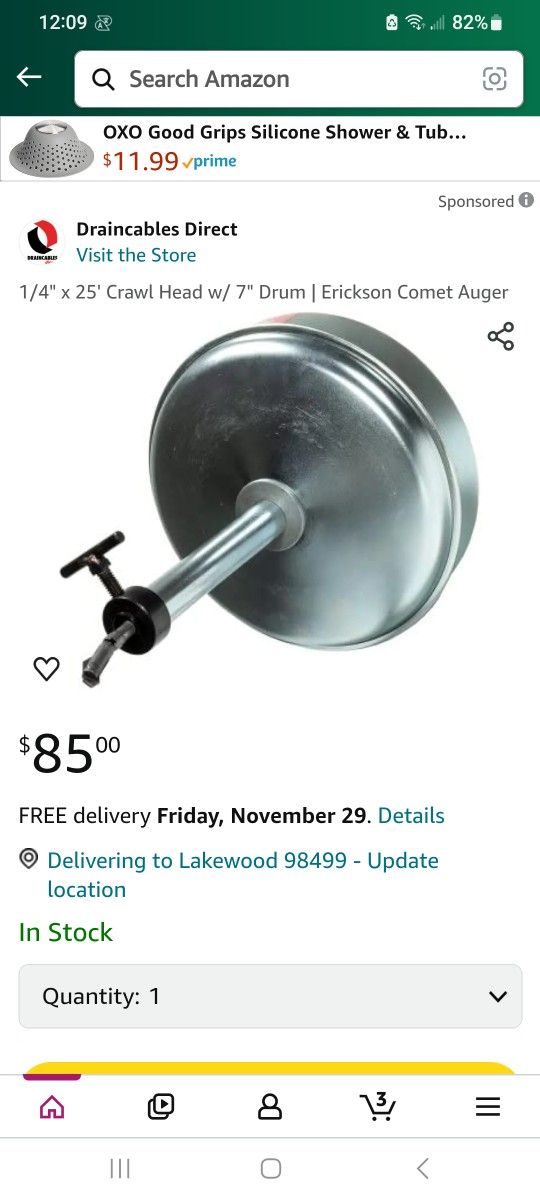Screen dimensions: 540x1200
Task: Open the OXO Good Grips sponsored ad
Action: pyautogui.click(x=270, y=148)
